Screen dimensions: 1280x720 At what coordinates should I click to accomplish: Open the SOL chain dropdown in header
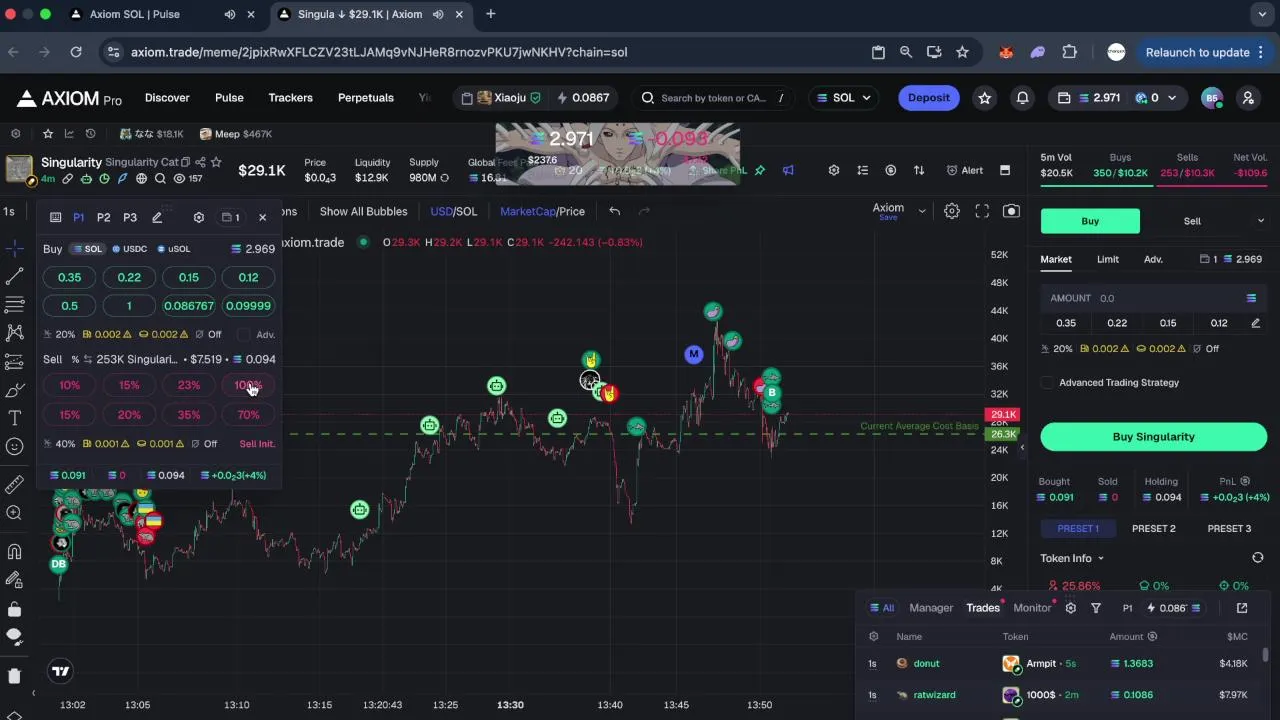844,98
